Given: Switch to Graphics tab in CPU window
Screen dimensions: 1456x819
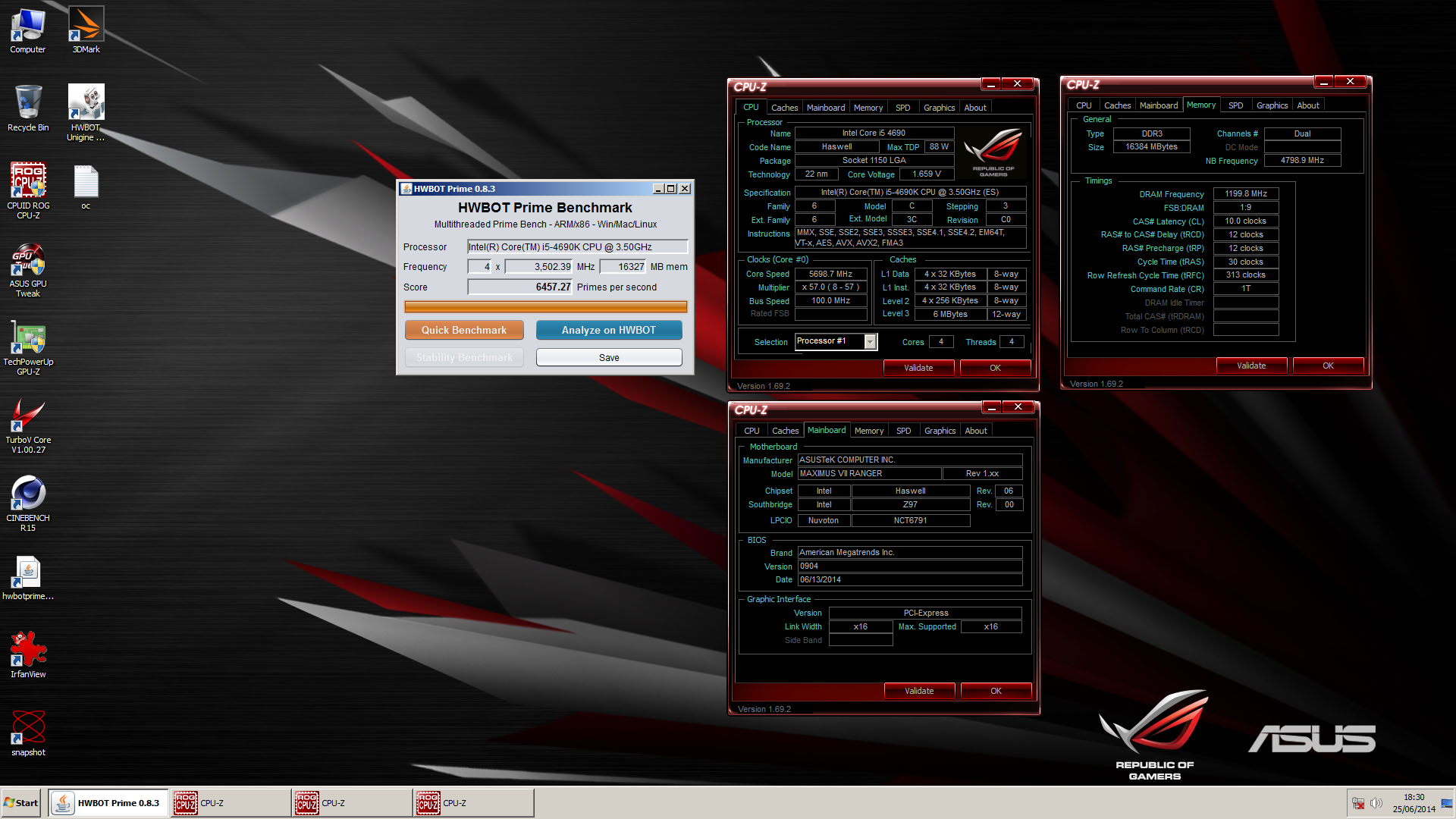Looking at the screenshot, I should pyautogui.click(x=939, y=108).
